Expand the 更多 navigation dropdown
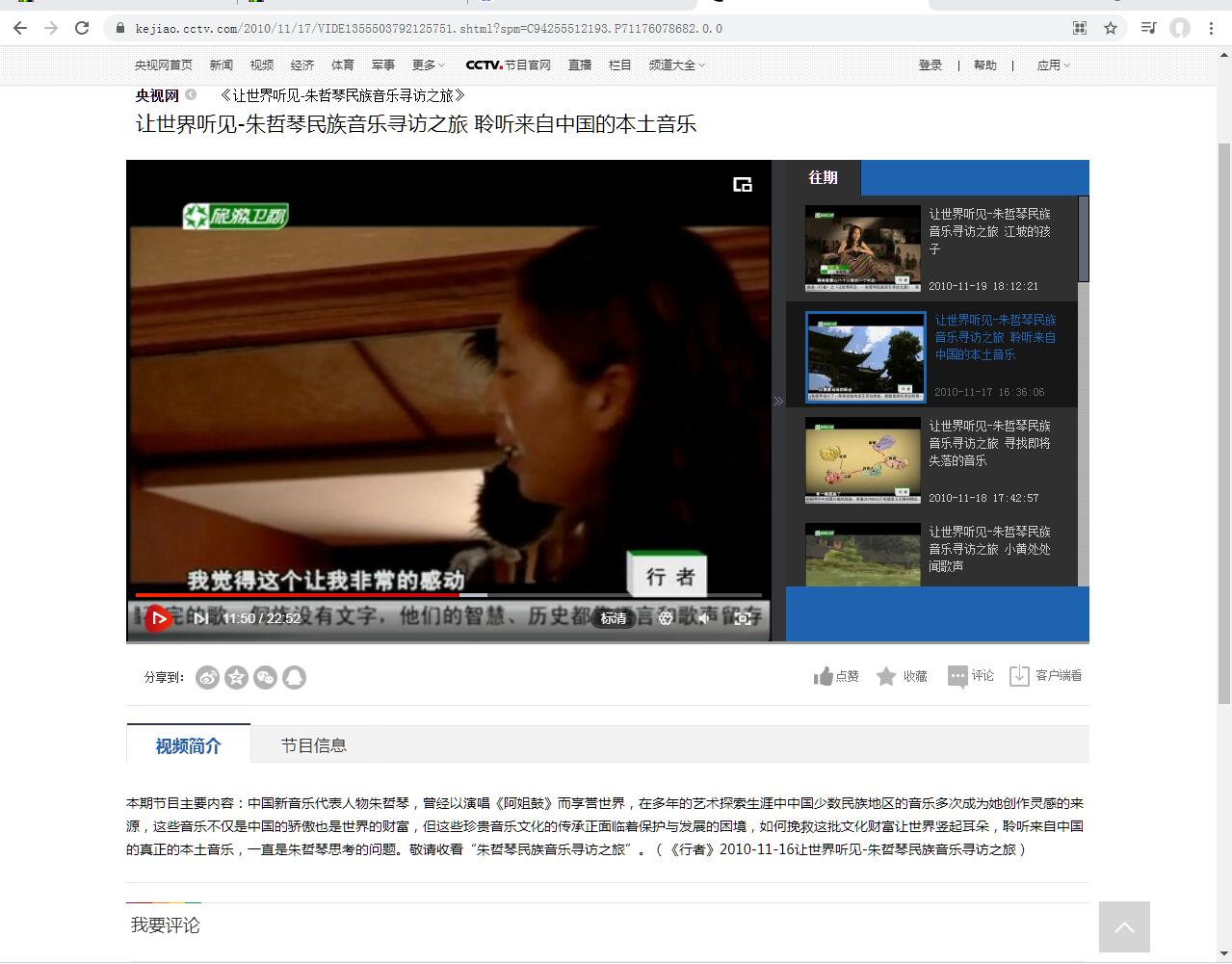Screen dimensions: 1232x964 [x=429, y=65]
